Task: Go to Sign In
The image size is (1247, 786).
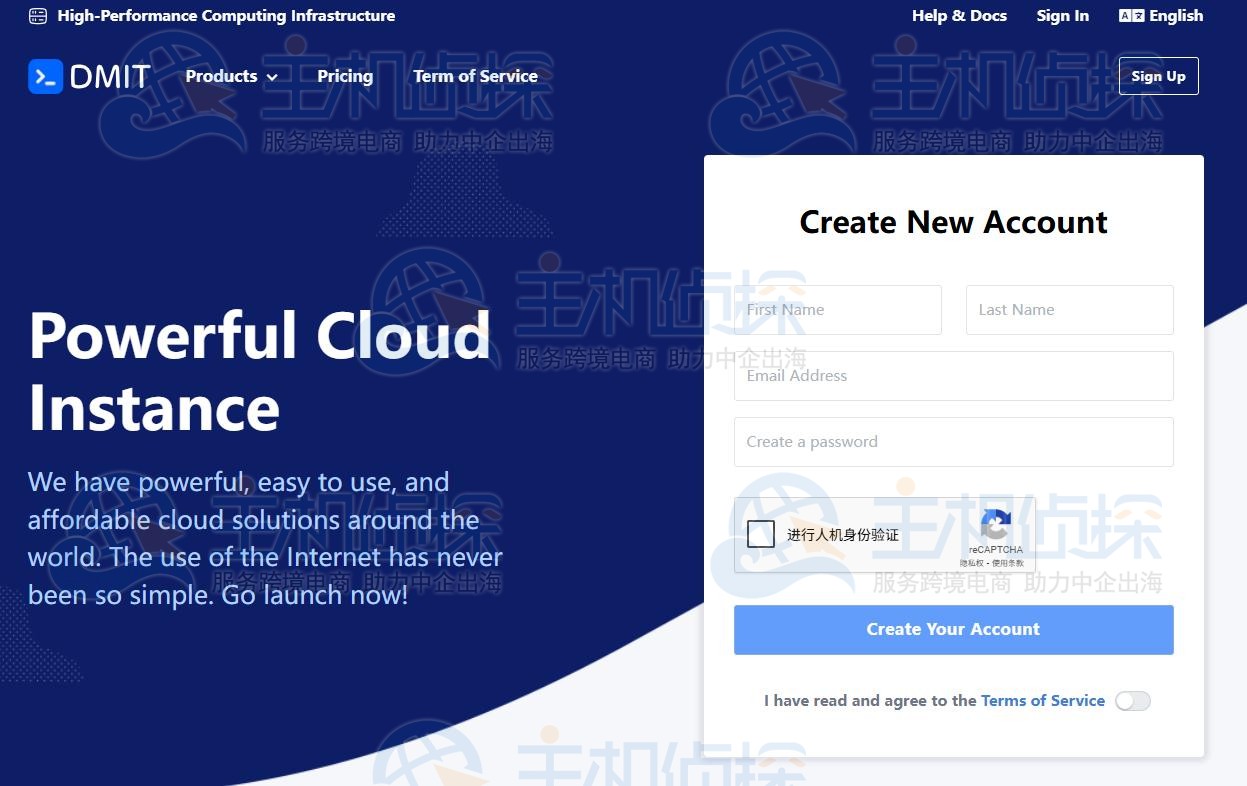Action: point(1062,16)
